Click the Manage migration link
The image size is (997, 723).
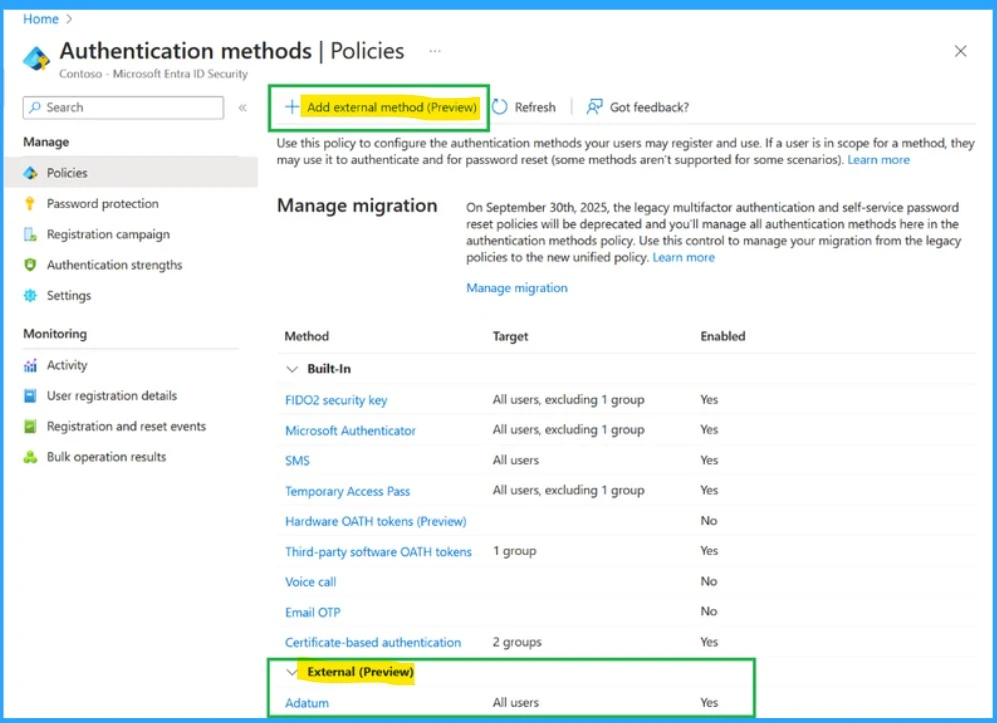[x=517, y=287]
